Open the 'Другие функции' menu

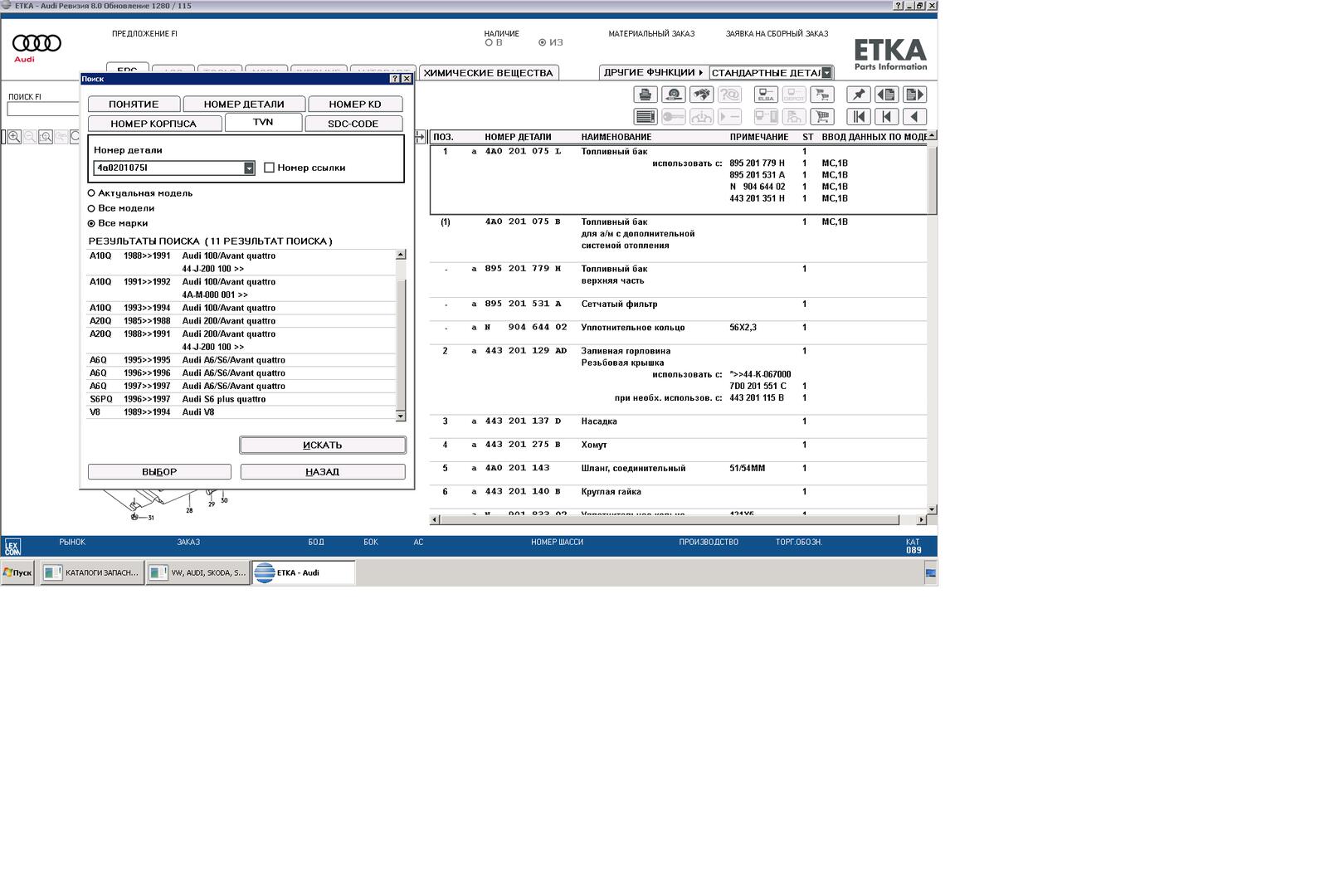click(x=653, y=73)
